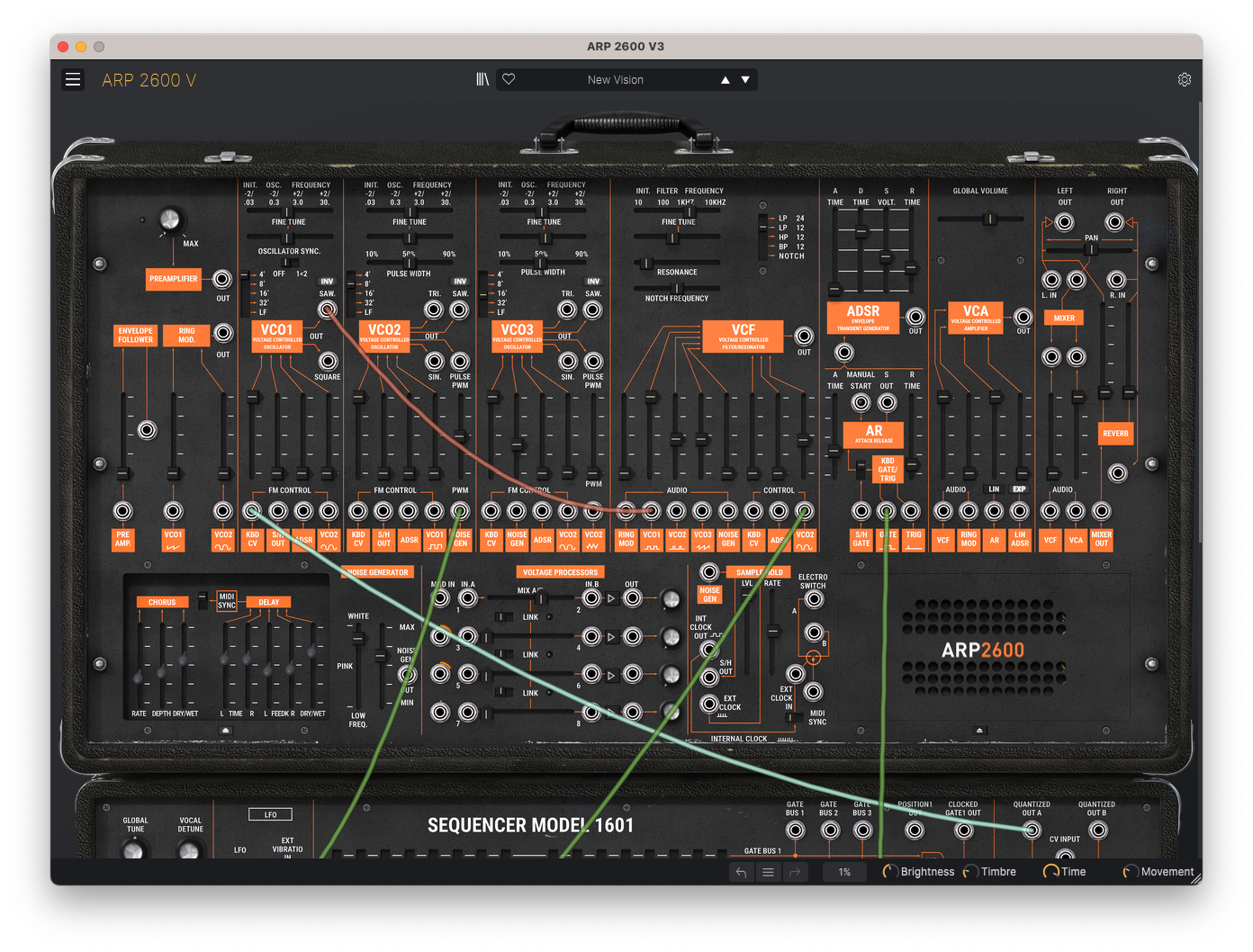Toggle the first LINK switch in Voltage Processors
Screen dimensions: 1253x952
(x=504, y=617)
